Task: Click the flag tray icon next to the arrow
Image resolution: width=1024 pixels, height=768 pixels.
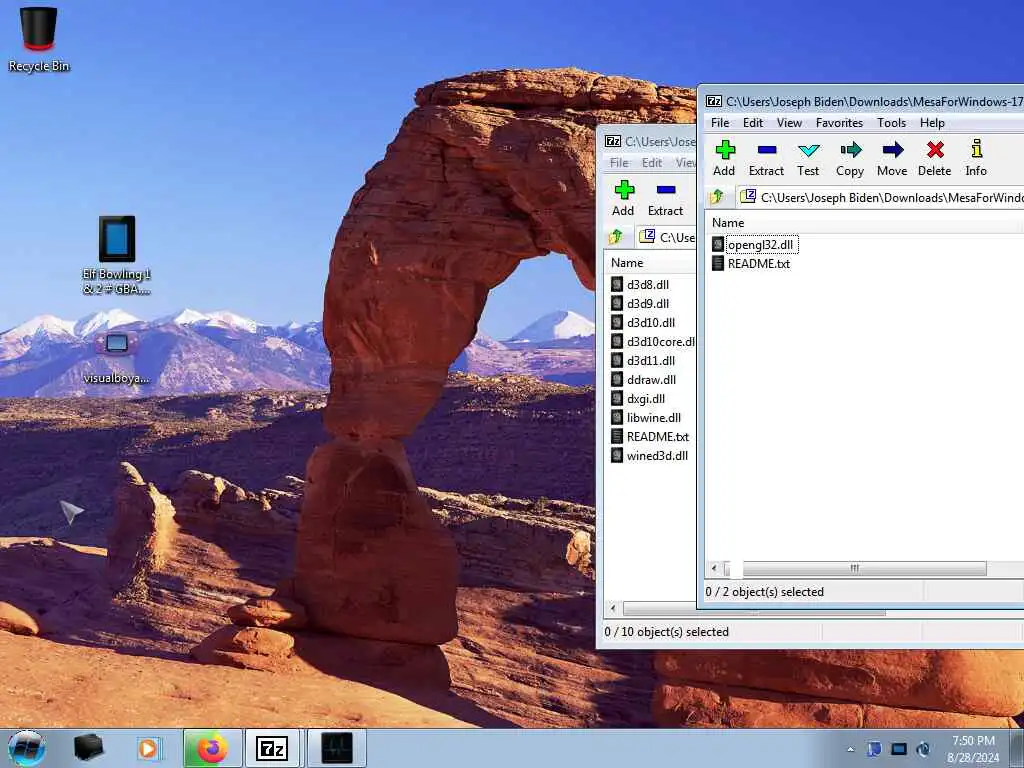Action: (x=874, y=749)
